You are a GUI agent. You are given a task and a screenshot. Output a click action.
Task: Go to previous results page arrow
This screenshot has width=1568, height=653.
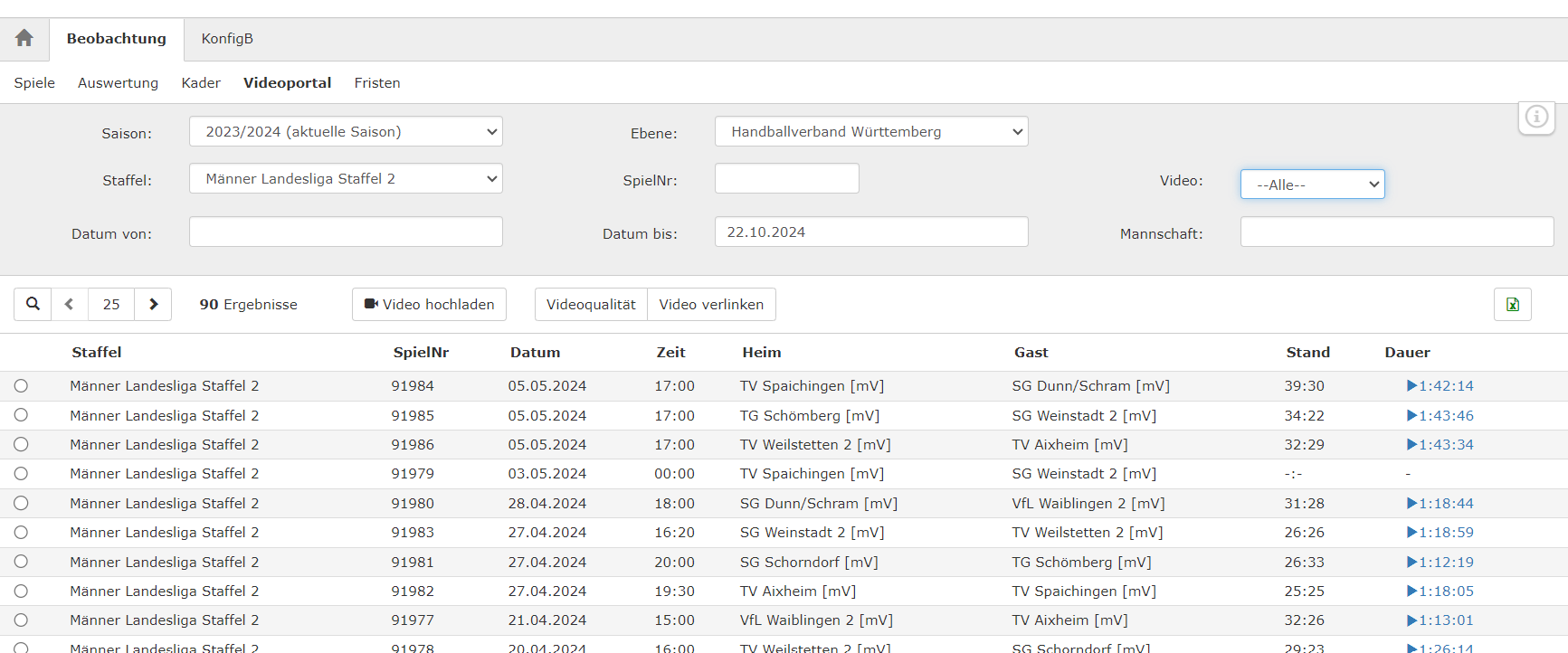pyautogui.click(x=70, y=304)
